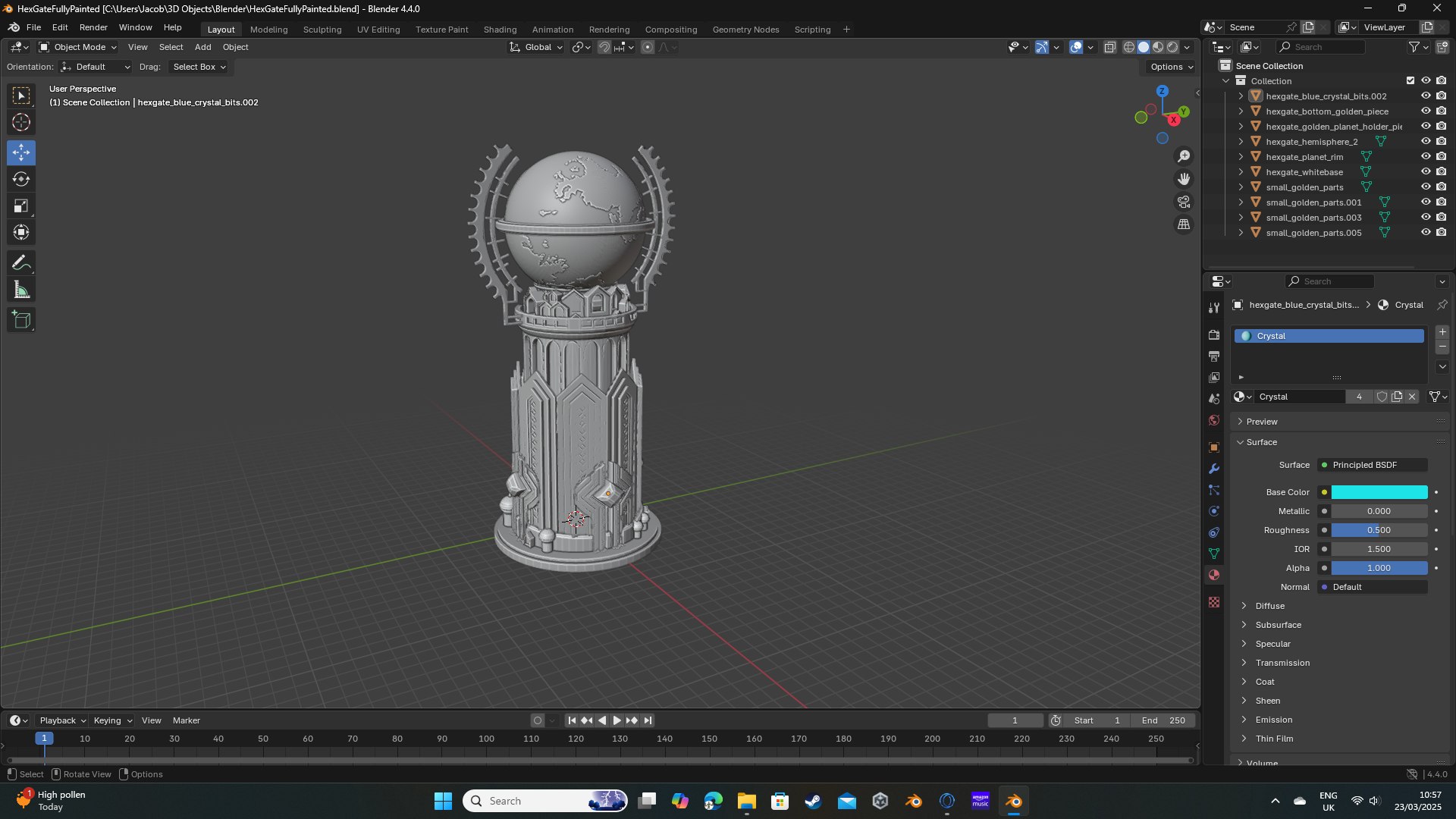Switch to the Sculpting workspace tab
Image resolution: width=1456 pixels, height=819 pixels.
[x=322, y=30]
